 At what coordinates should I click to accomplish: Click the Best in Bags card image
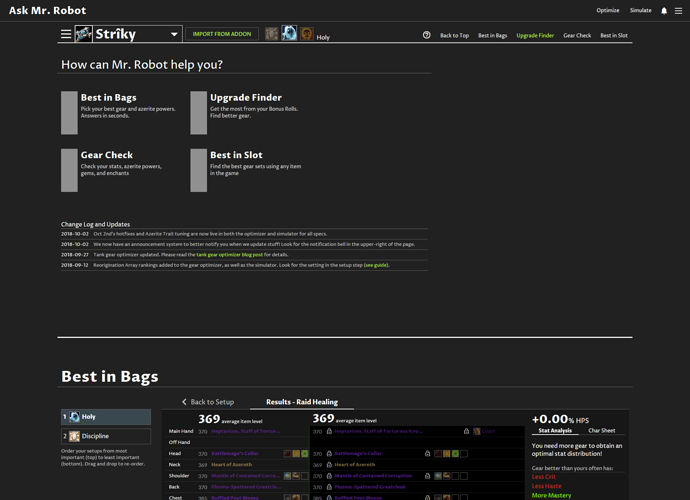click(69, 113)
